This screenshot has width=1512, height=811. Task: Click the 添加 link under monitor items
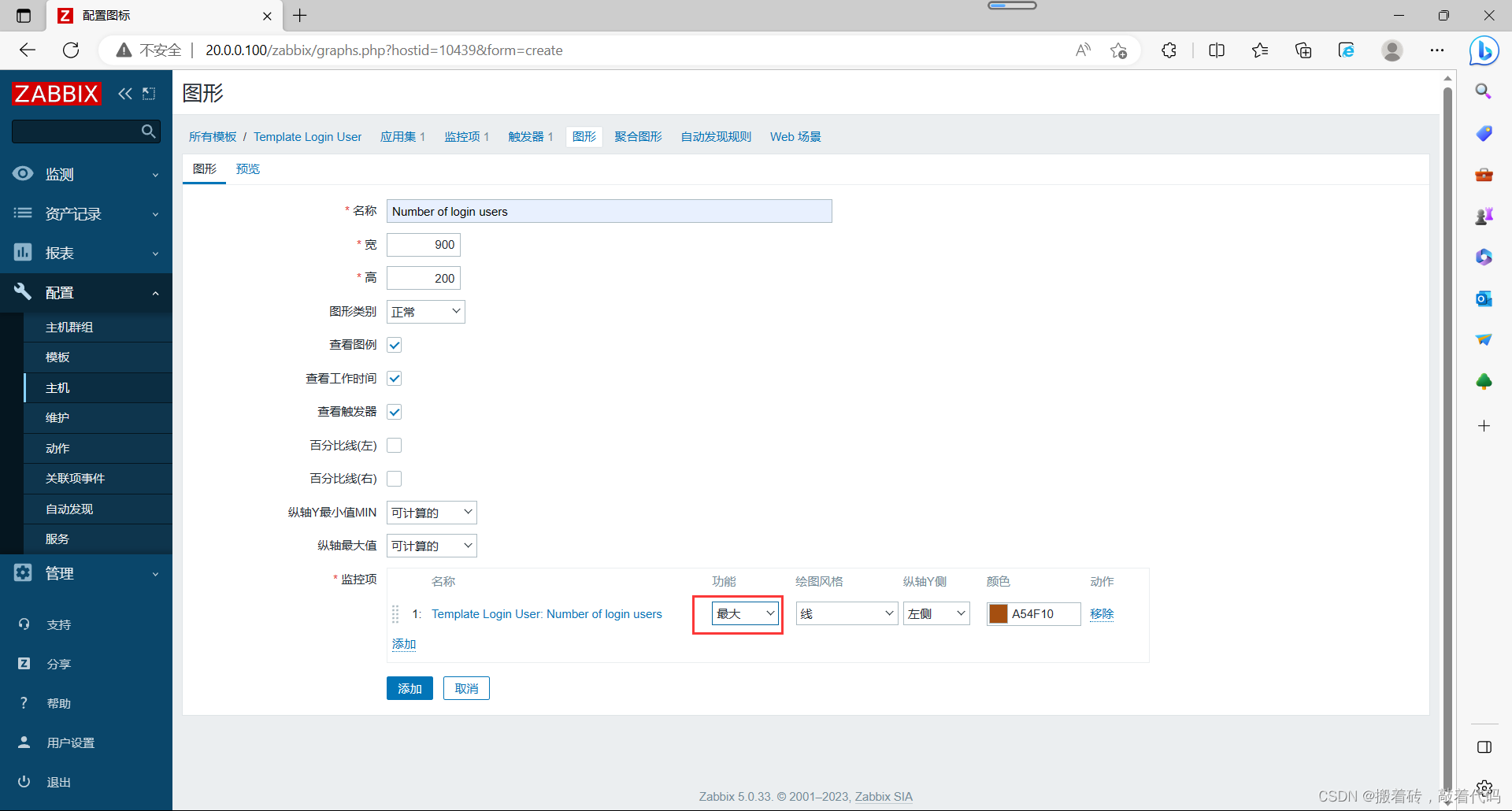(404, 644)
